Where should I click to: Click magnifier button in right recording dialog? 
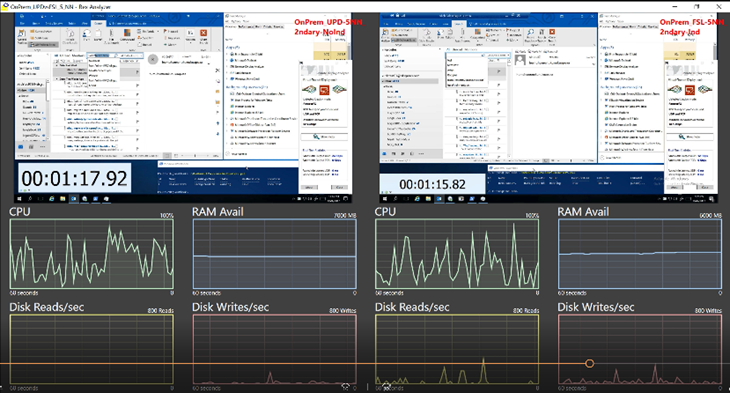pyautogui.click(x=689, y=137)
